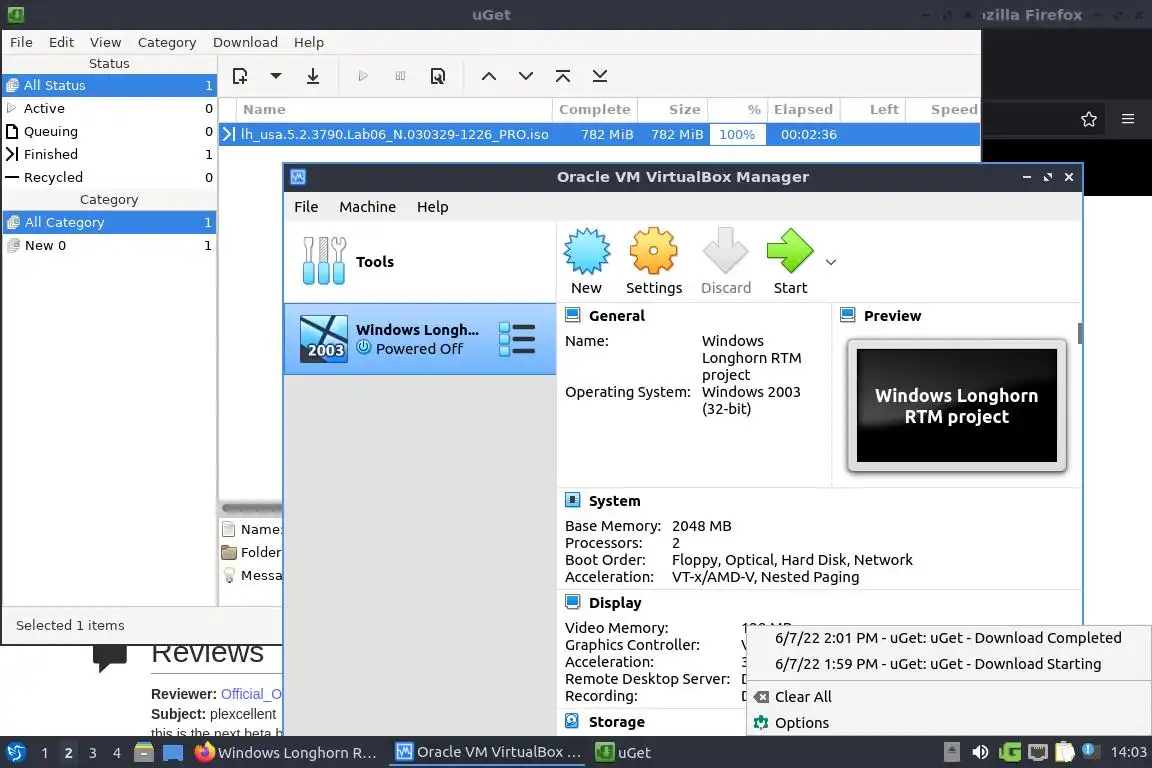Open uGet View menu
Viewport: 1152px width, 768px height.
[105, 43]
